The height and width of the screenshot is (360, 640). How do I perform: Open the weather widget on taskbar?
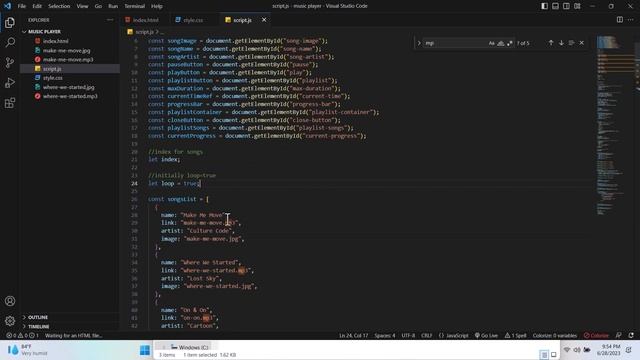(27, 350)
